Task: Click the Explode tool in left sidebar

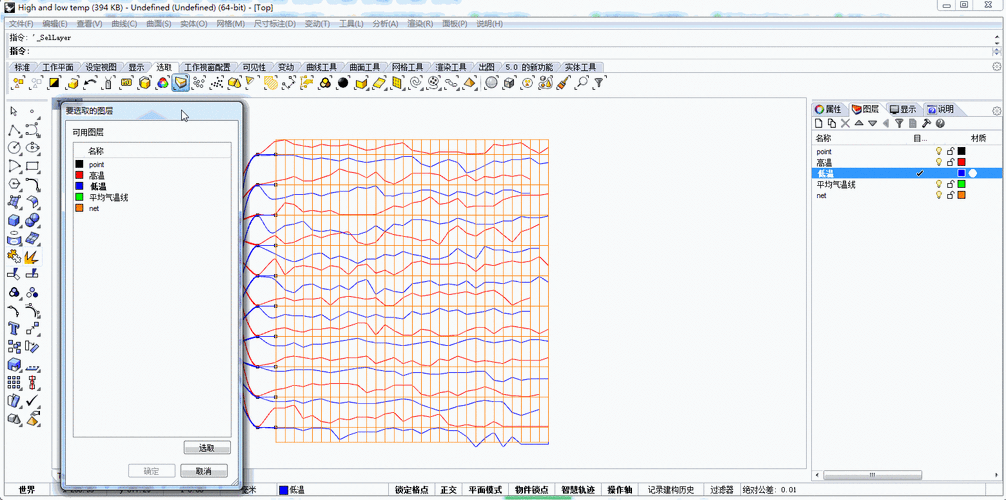Action: click(x=32, y=256)
